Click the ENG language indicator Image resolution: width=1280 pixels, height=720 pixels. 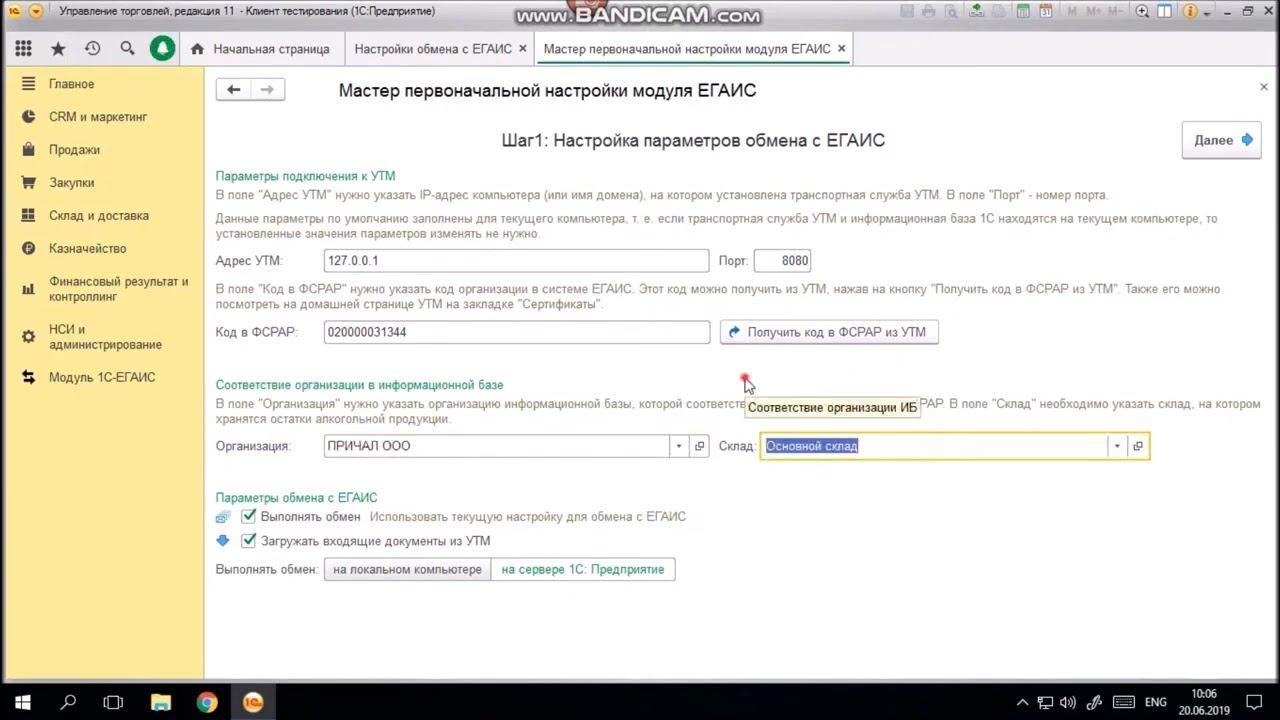[1155, 702]
